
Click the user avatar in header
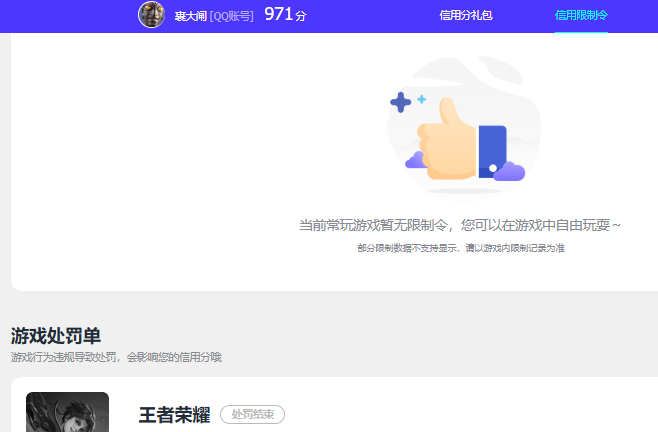pyautogui.click(x=151, y=15)
